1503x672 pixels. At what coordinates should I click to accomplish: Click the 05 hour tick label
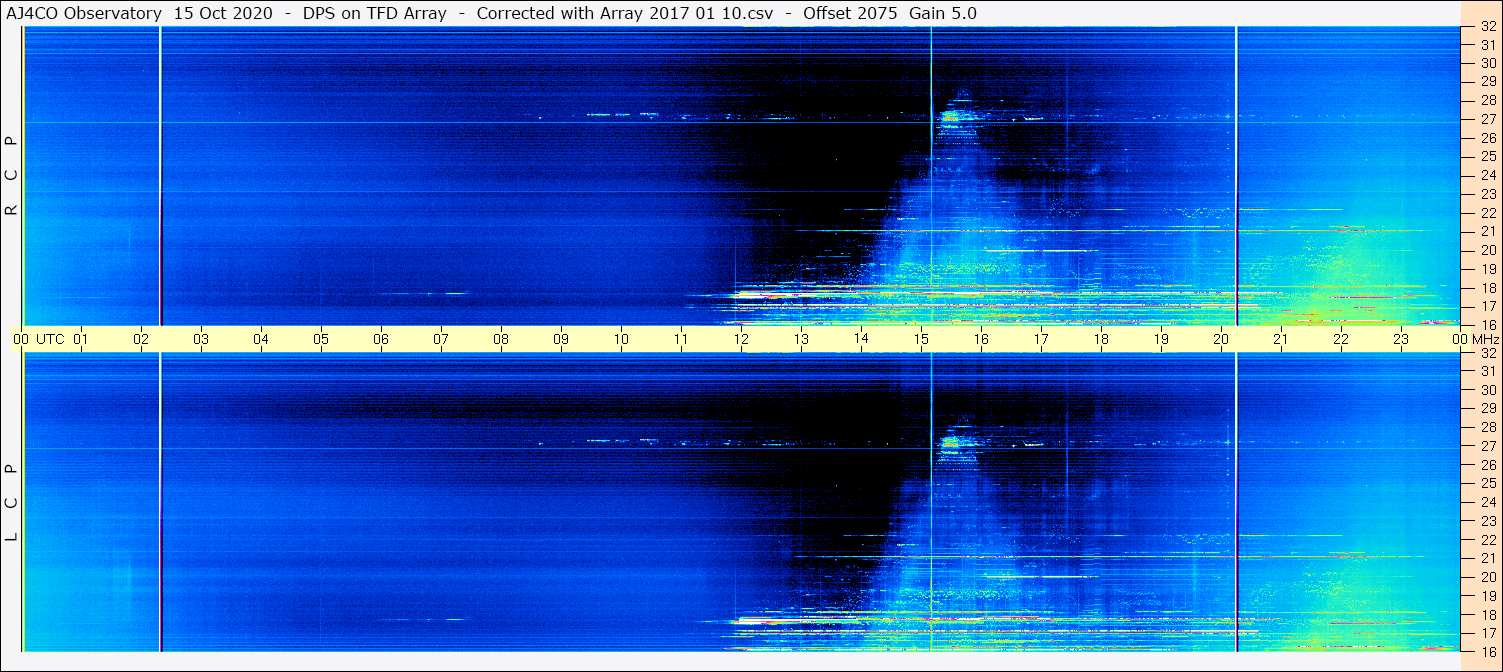[x=321, y=339]
